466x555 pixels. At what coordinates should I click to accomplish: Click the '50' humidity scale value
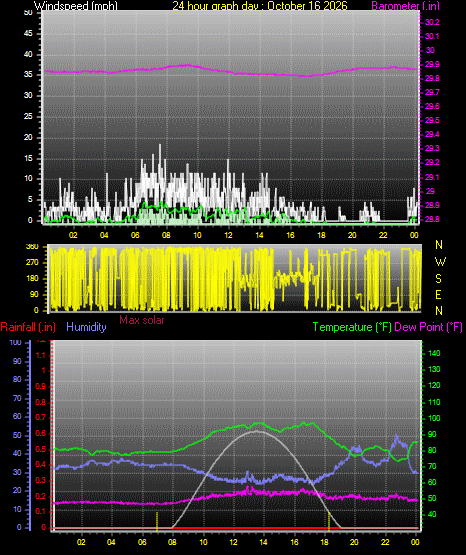[x=17, y=435]
